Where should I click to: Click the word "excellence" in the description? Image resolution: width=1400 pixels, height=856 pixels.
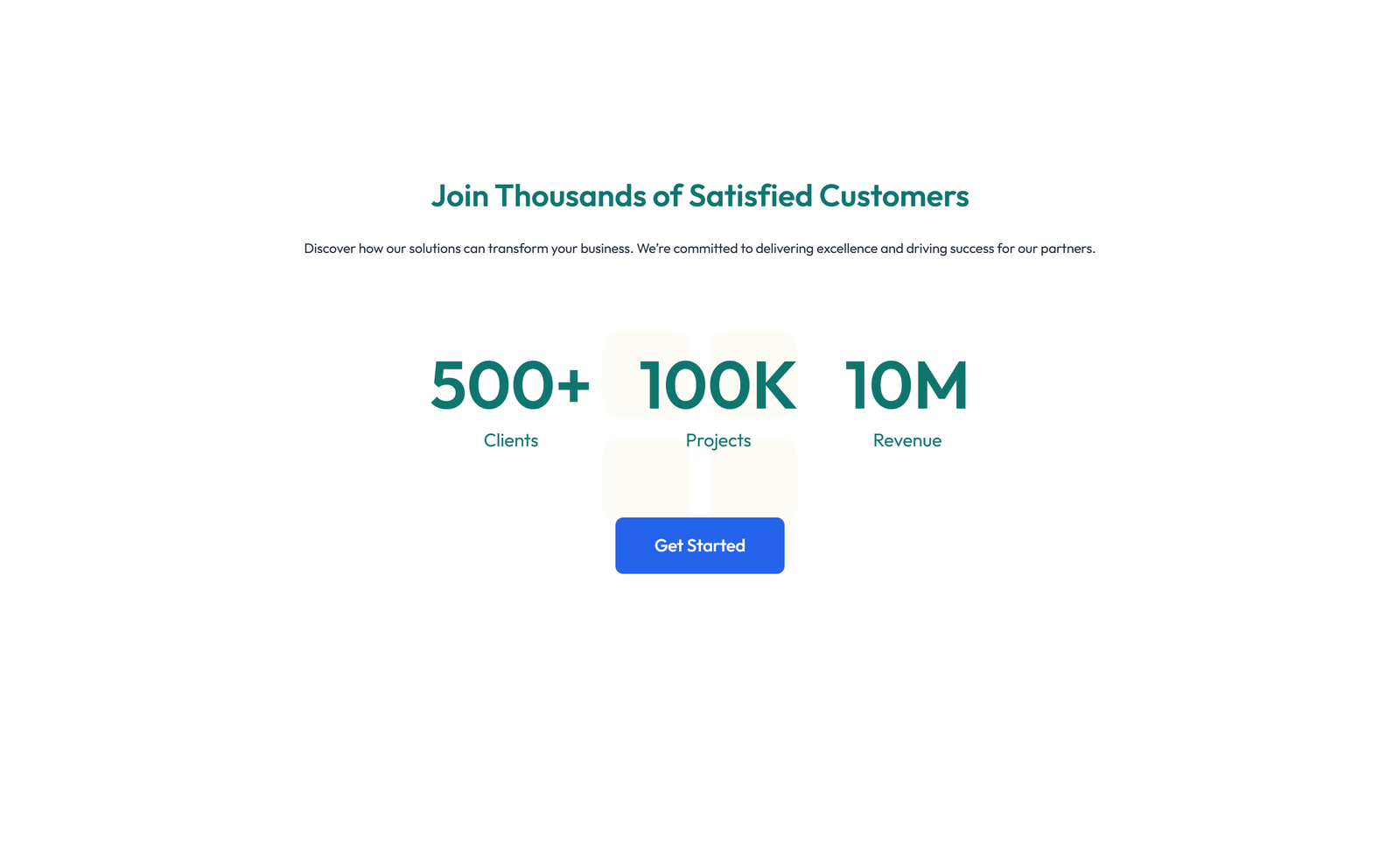(x=846, y=249)
